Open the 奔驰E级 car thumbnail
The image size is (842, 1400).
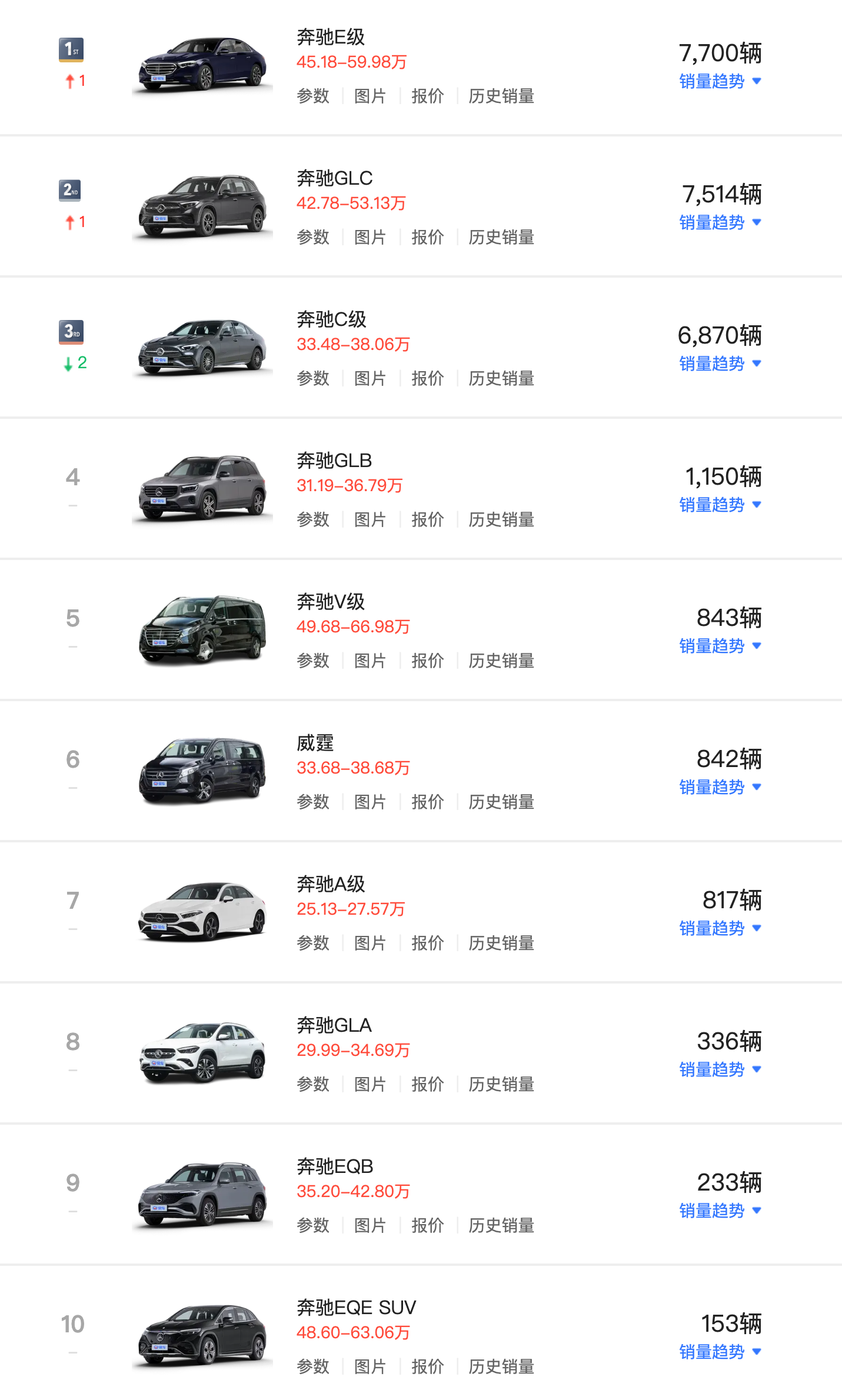pyautogui.click(x=202, y=65)
